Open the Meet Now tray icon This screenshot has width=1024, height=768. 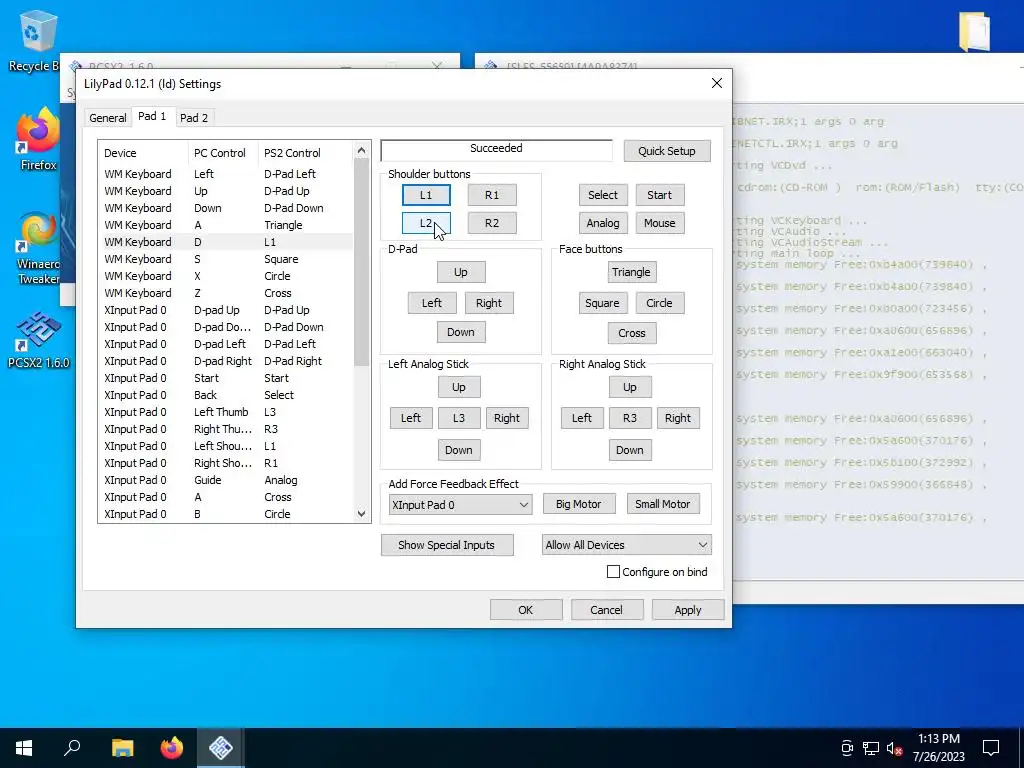coord(846,748)
